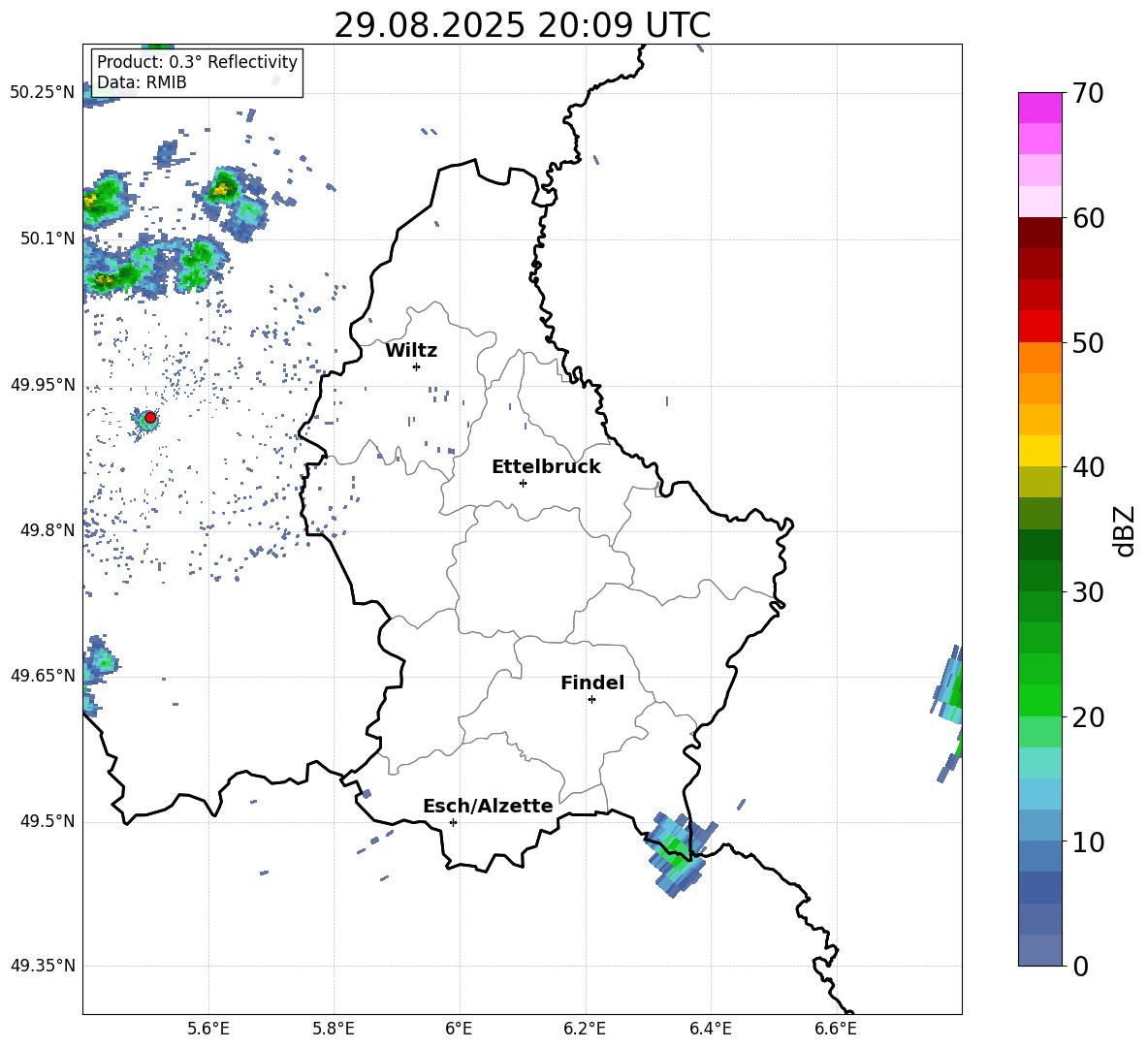The height and width of the screenshot is (1048, 1148).
Task: Click the 'Wiltz' city label
Action: [411, 351]
